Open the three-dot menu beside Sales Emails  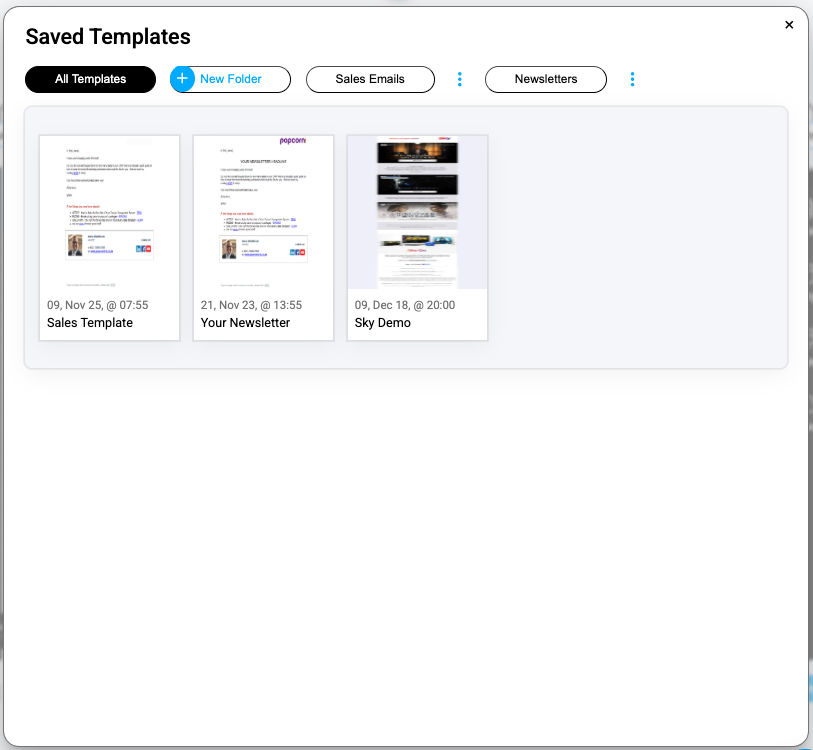tap(459, 79)
